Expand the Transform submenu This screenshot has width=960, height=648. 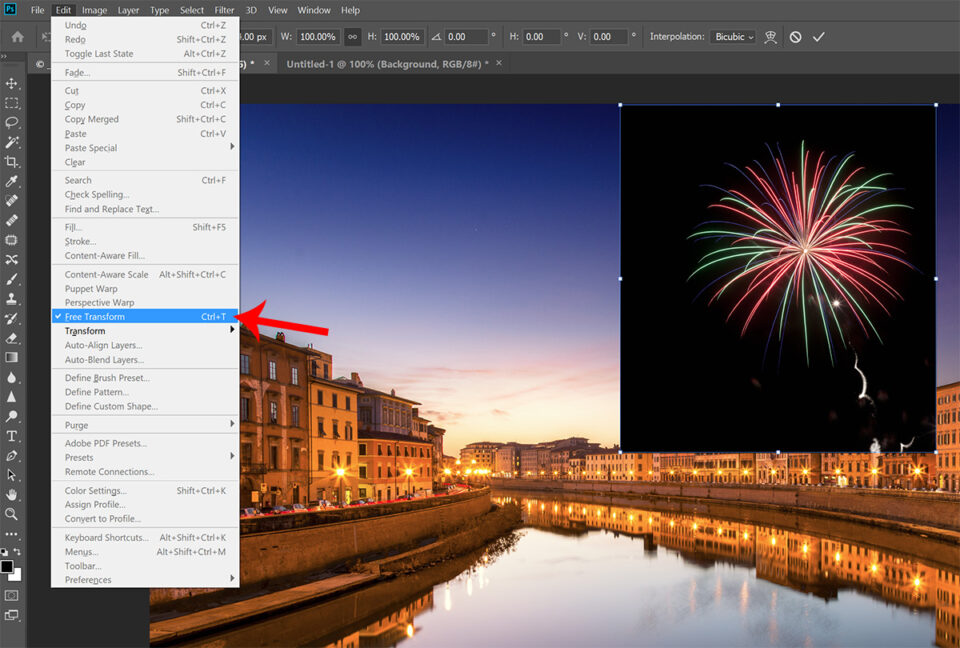coord(83,330)
